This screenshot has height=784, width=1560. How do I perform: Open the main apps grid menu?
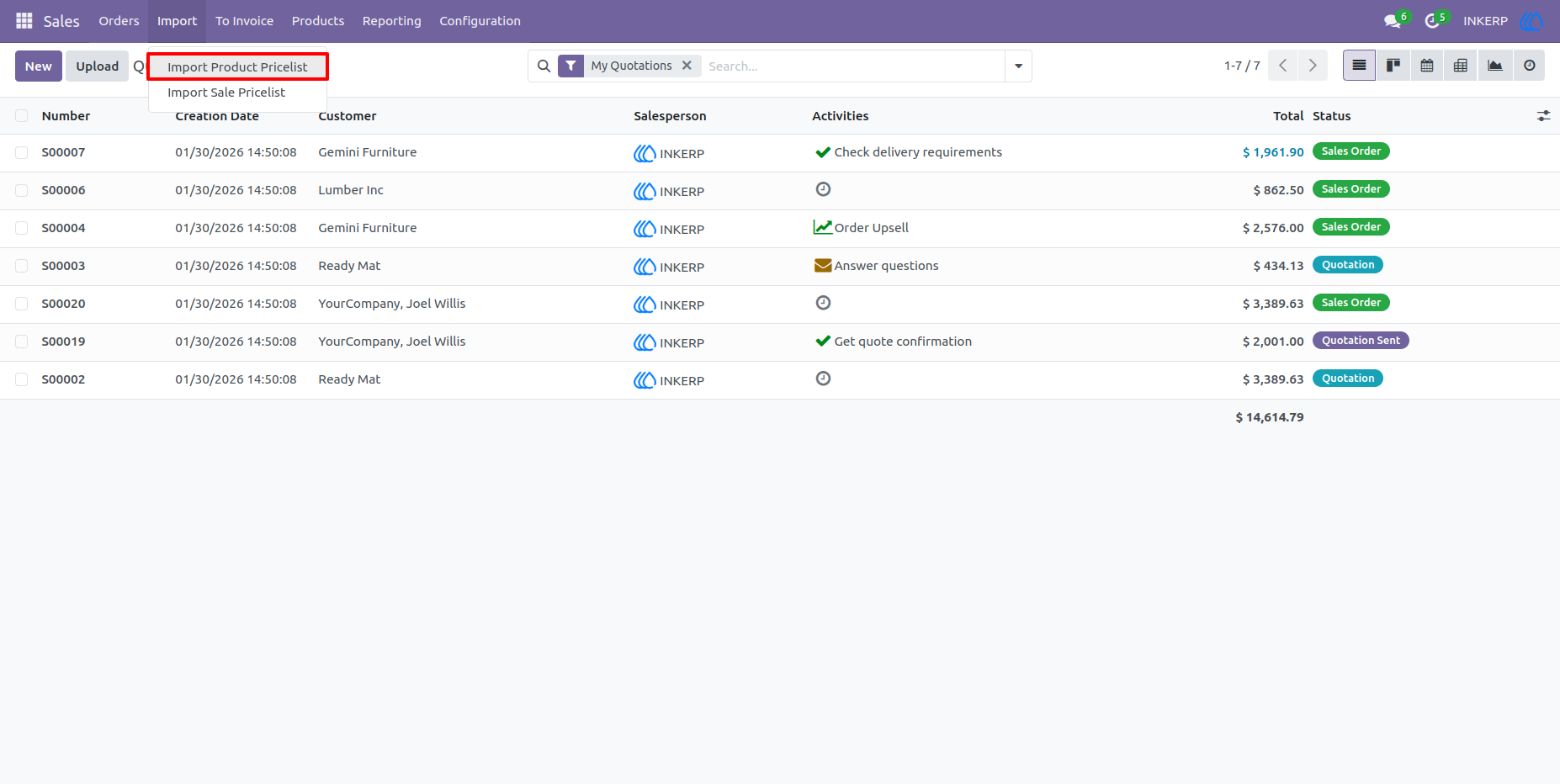point(24,20)
